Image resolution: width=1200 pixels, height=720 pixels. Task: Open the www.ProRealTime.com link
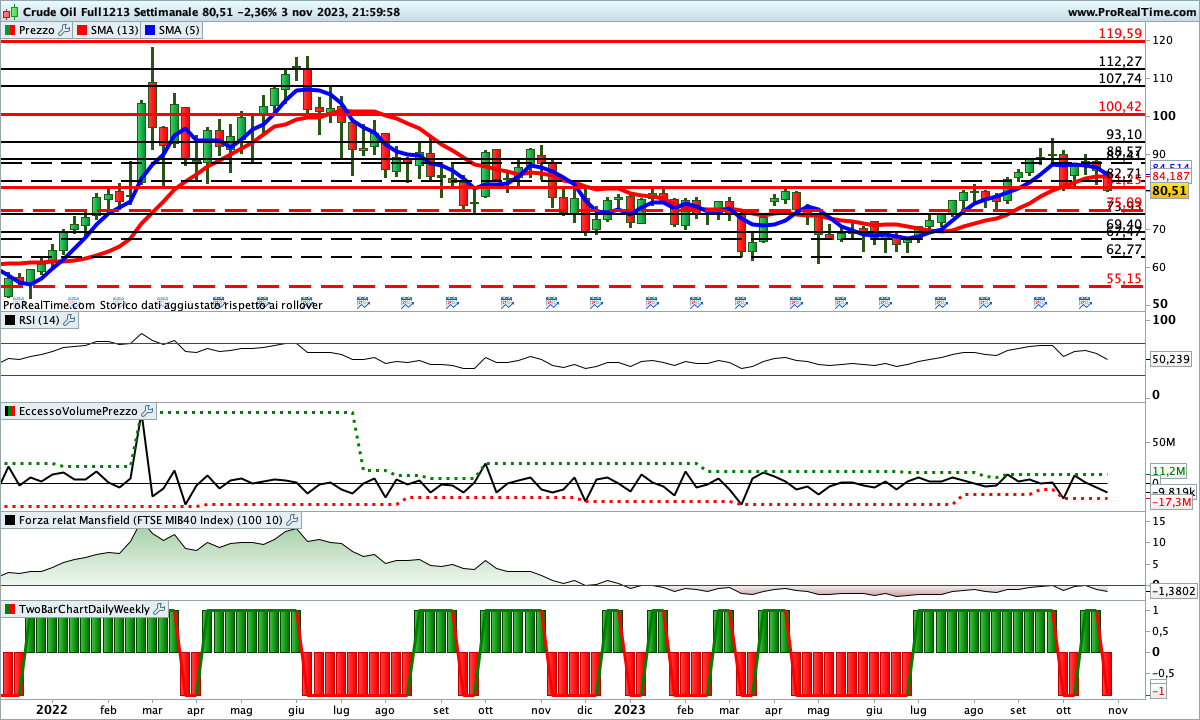tap(1132, 12)
